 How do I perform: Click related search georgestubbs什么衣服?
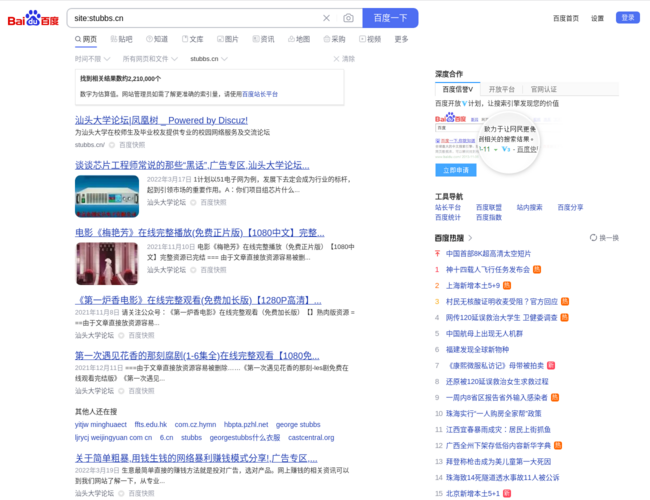click(245, 437)
